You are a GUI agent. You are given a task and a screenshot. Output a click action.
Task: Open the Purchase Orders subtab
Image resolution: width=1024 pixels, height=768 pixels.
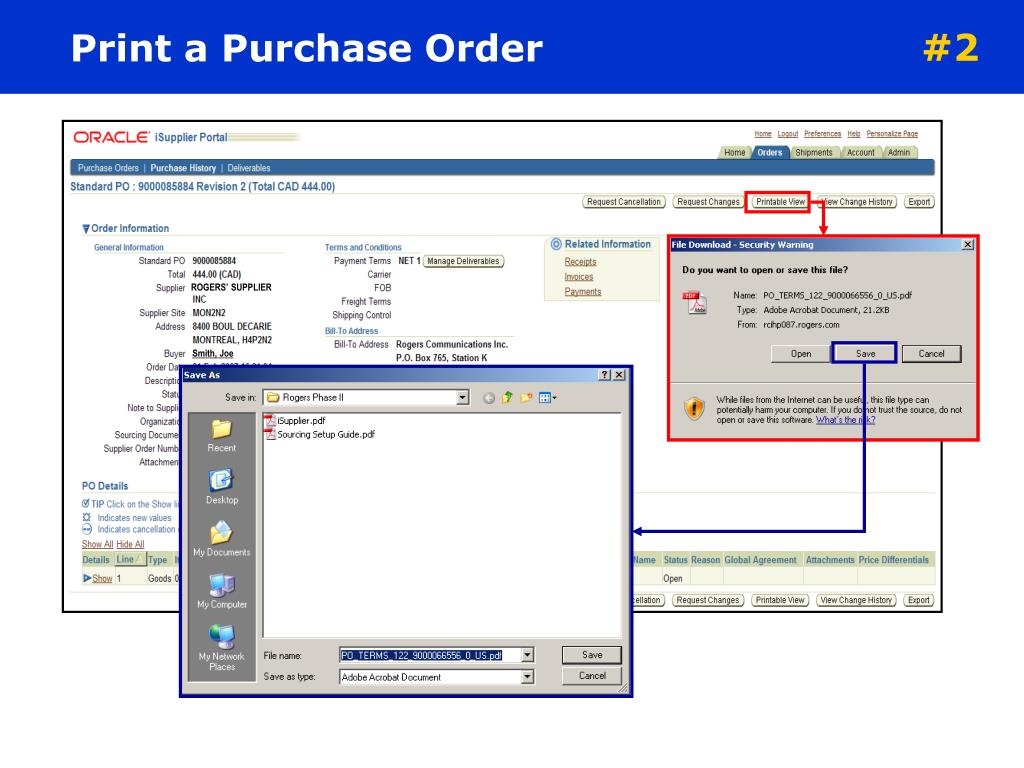pos(108,168)
